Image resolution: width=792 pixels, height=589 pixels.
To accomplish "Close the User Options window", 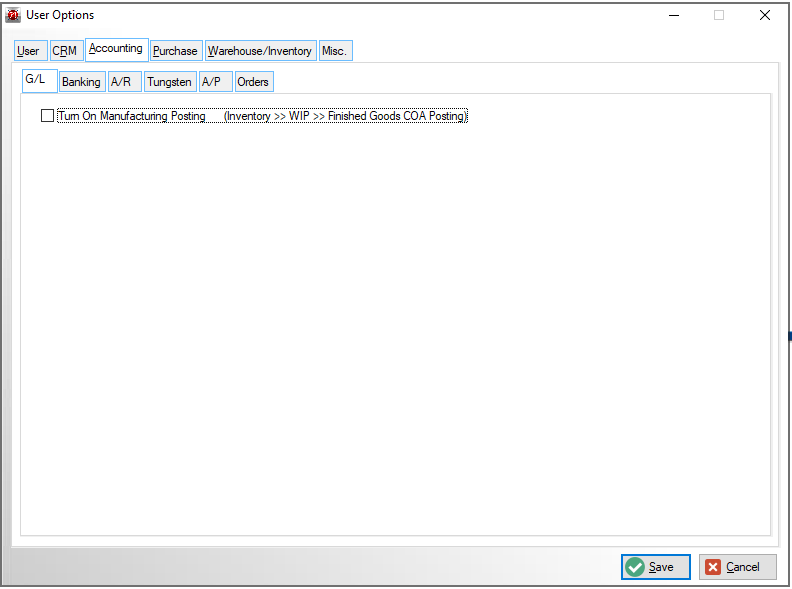I will (x=765, y=15).
